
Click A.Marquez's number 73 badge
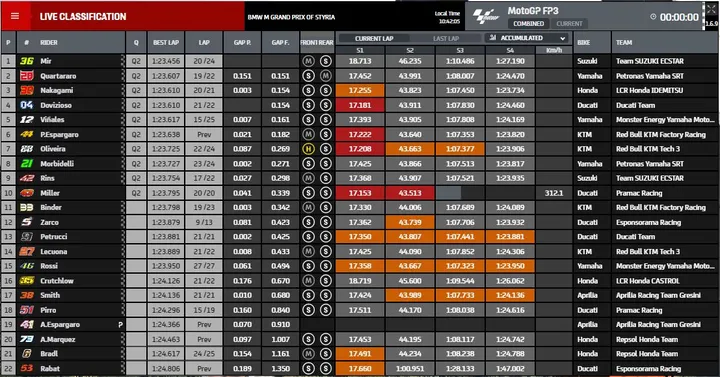tap(27, 339)
